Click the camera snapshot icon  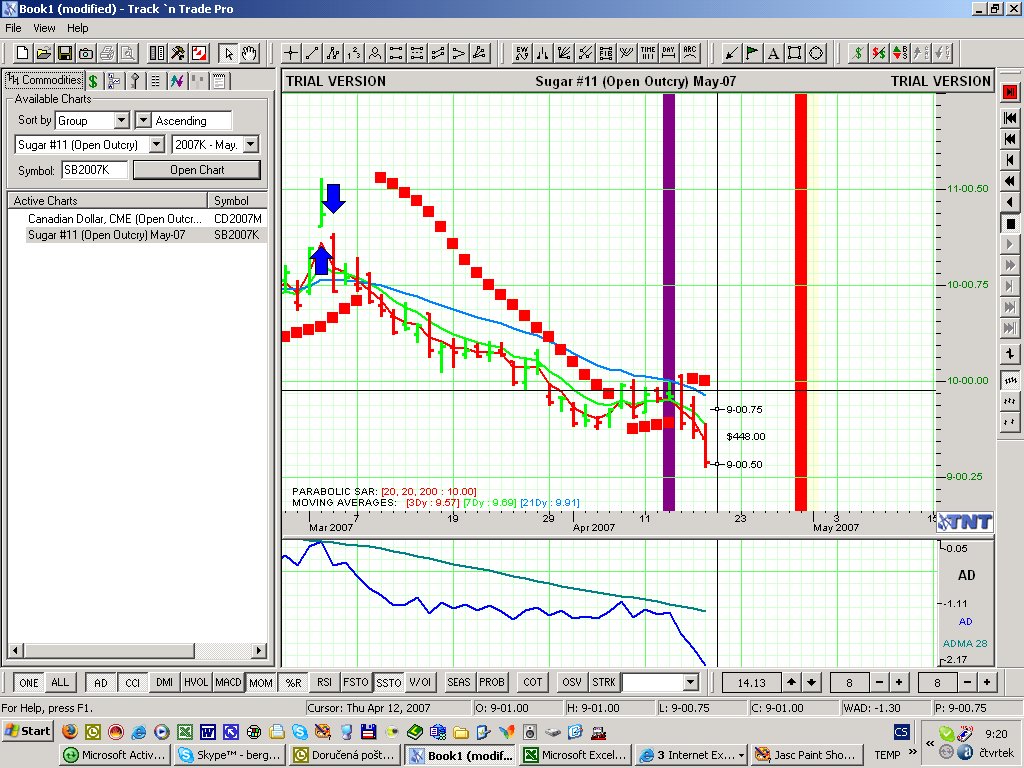pos(86,53)
